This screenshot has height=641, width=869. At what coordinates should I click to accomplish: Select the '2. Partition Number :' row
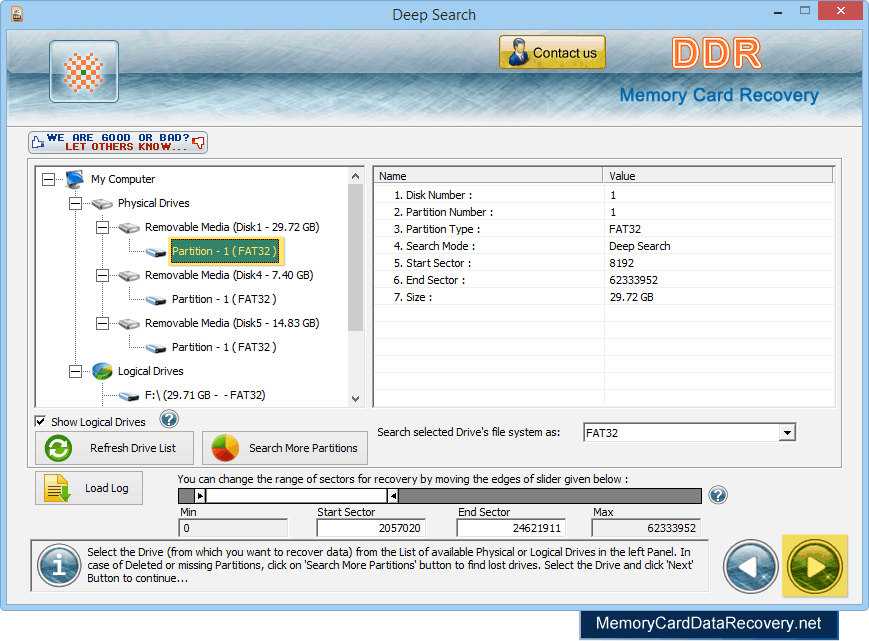click(x=604, y=212)
